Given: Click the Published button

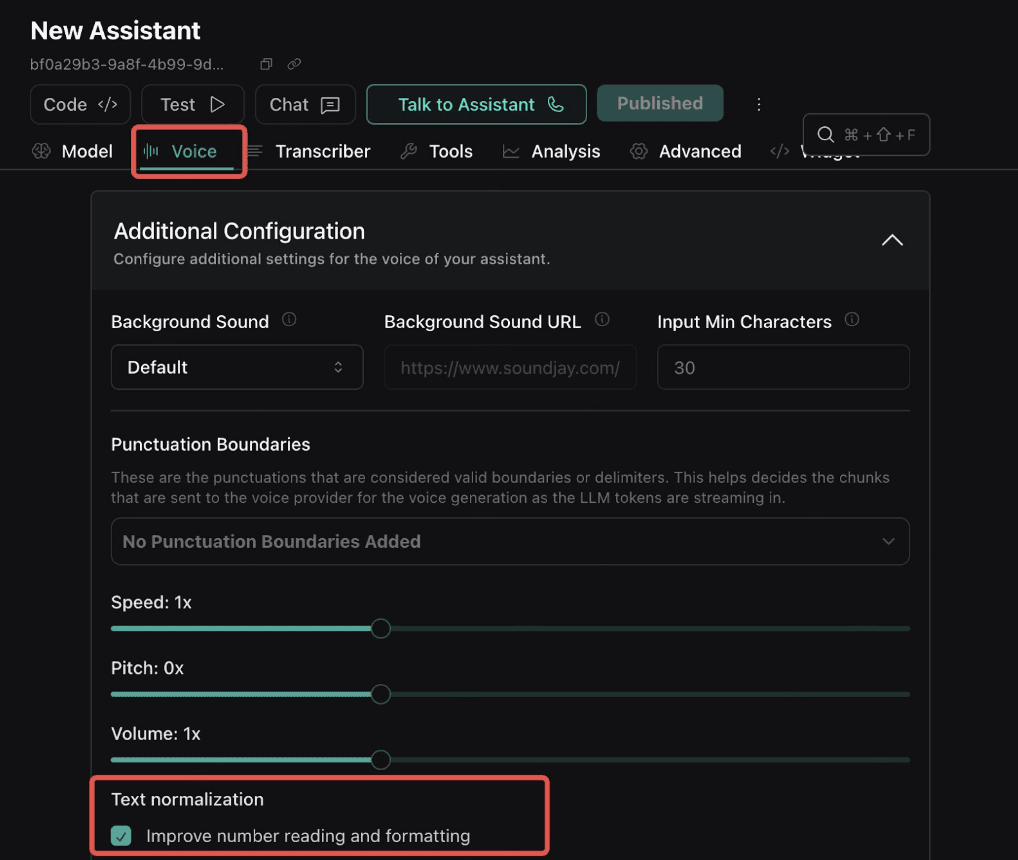Looking at the screenshot, I should tap(659, 103).
